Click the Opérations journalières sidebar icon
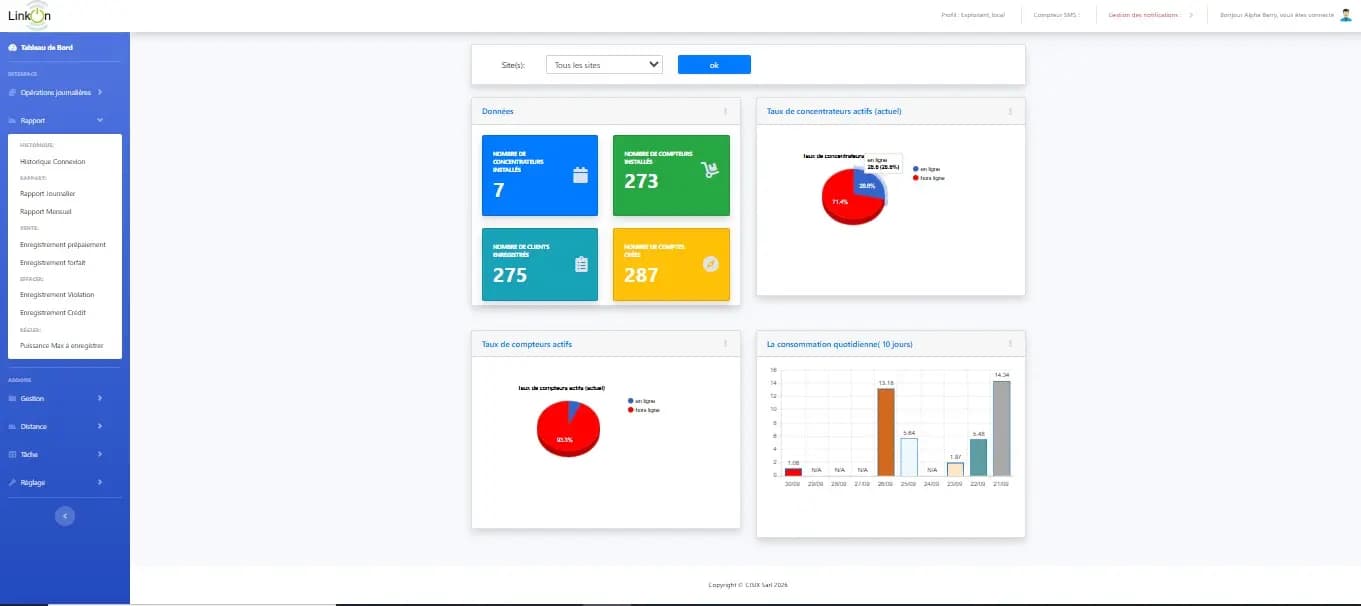This screenshot has width=1361, height=606. (x=12, y=92)
